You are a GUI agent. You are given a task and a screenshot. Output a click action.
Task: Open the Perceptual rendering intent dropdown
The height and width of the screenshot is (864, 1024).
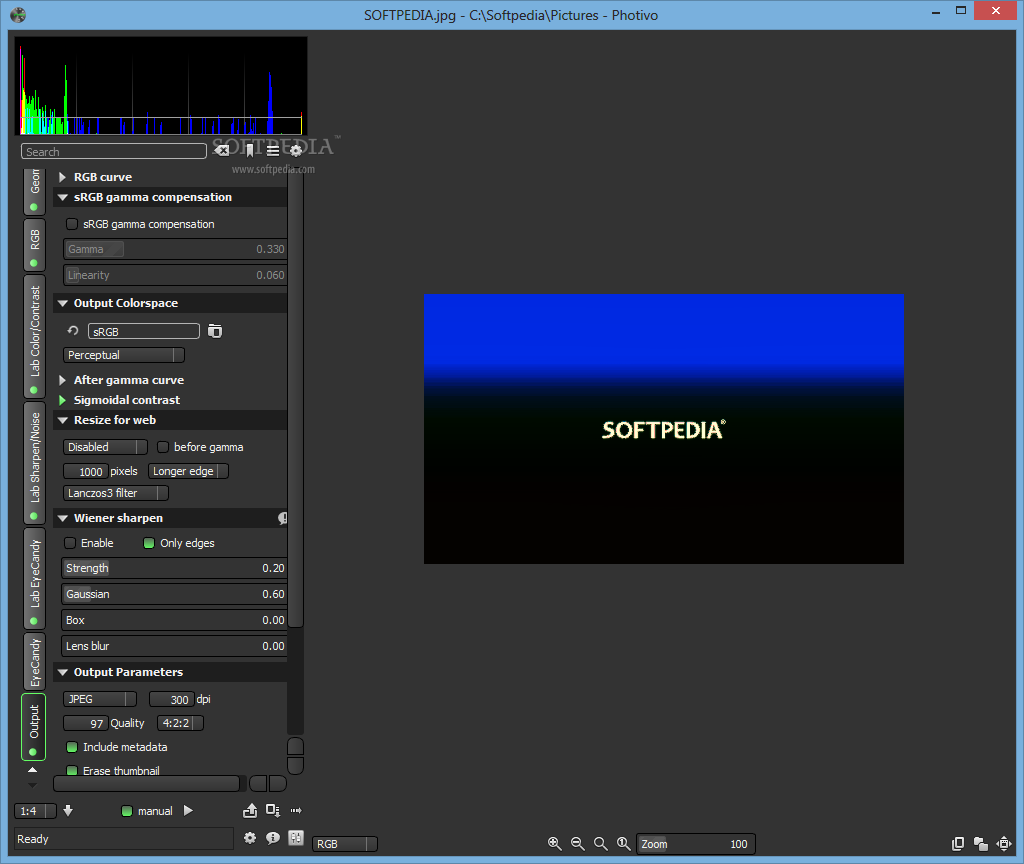[x=124, y=355]
